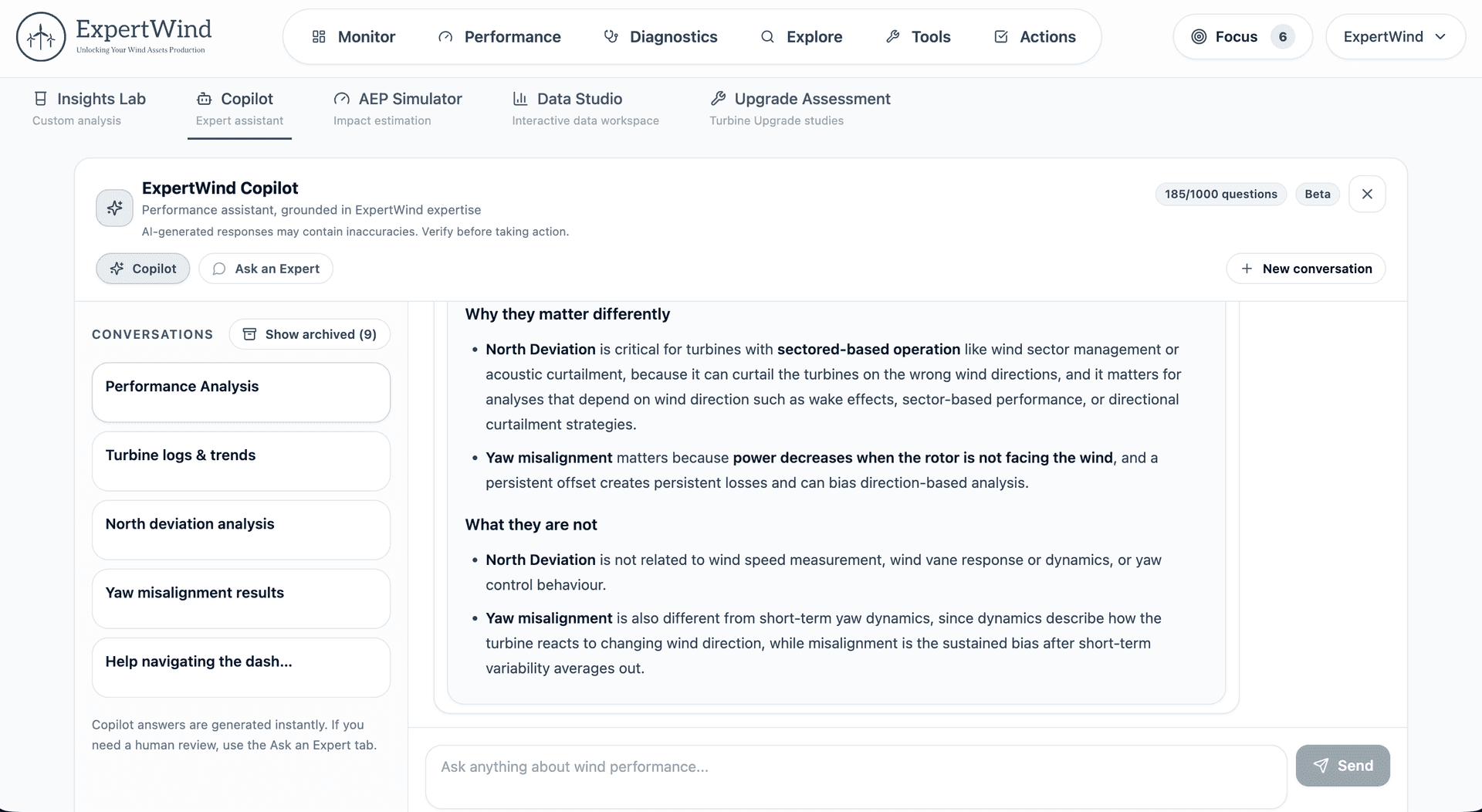Enable Copilot mode
1482x812 pixels.
(x=142, y=269)
